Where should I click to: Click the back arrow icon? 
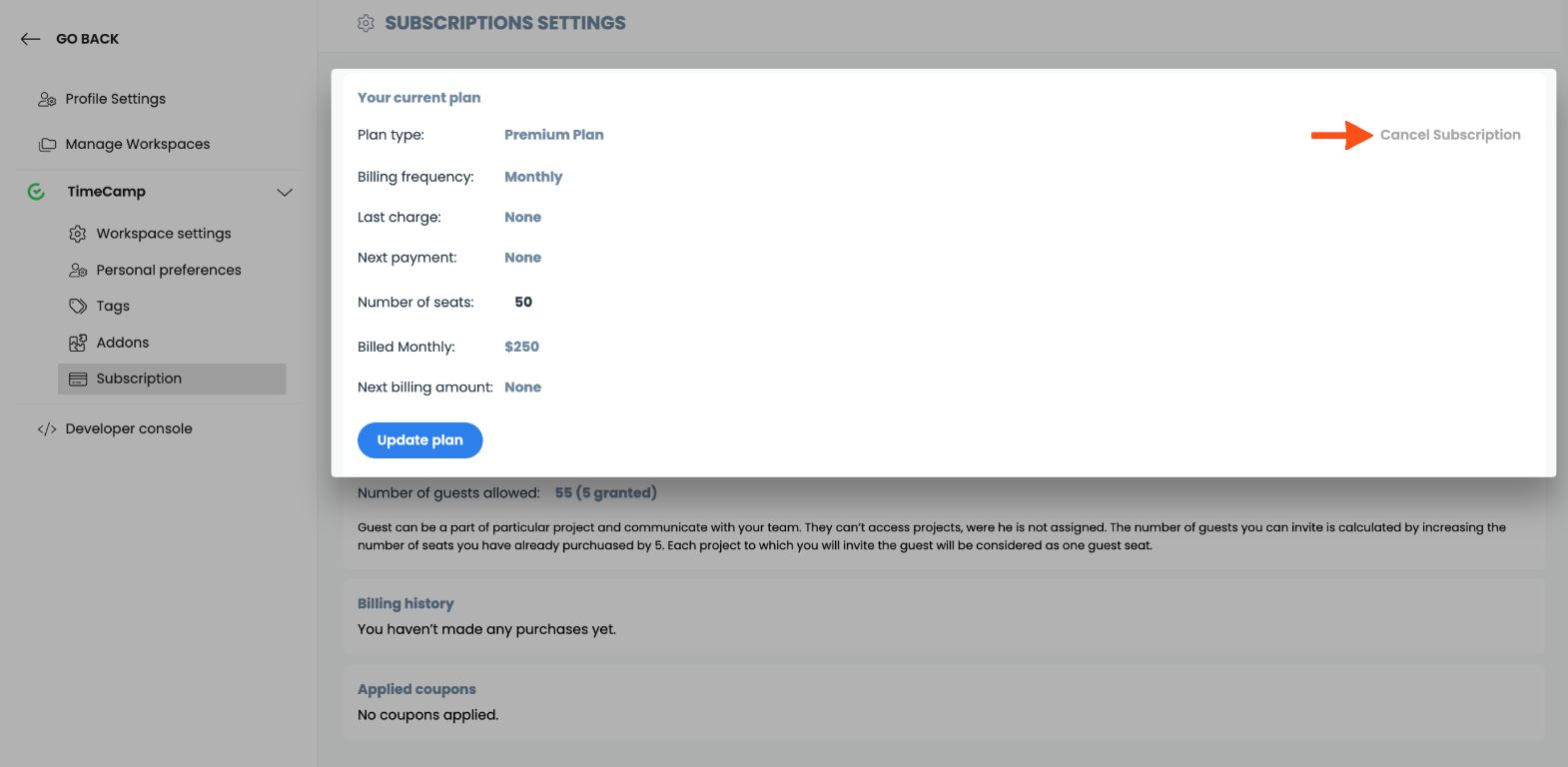pyautogui.click(x=30, y=39)
